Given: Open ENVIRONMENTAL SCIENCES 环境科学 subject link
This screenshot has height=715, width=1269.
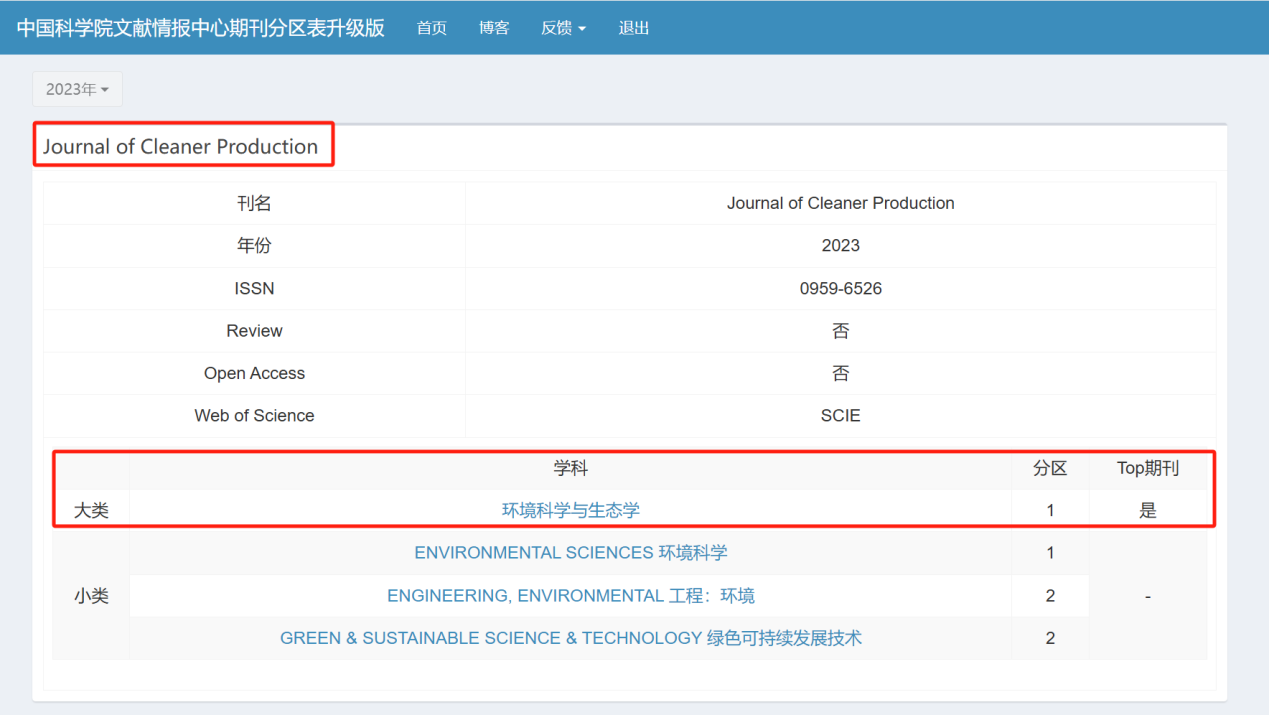Looking at the screenshot, I should 570,553.
